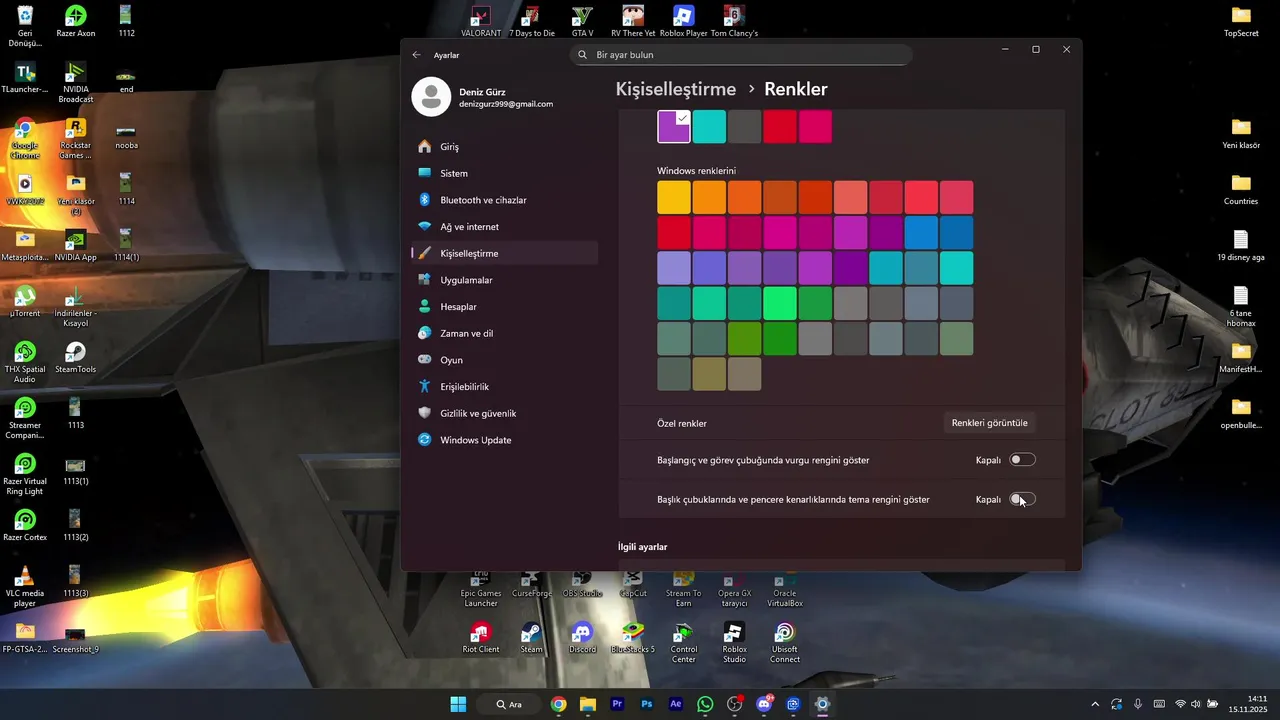Screen dimensions: 1280x720
Task: Expand the hidden system tray icons chevron
Action: (x=1095, y=704)
